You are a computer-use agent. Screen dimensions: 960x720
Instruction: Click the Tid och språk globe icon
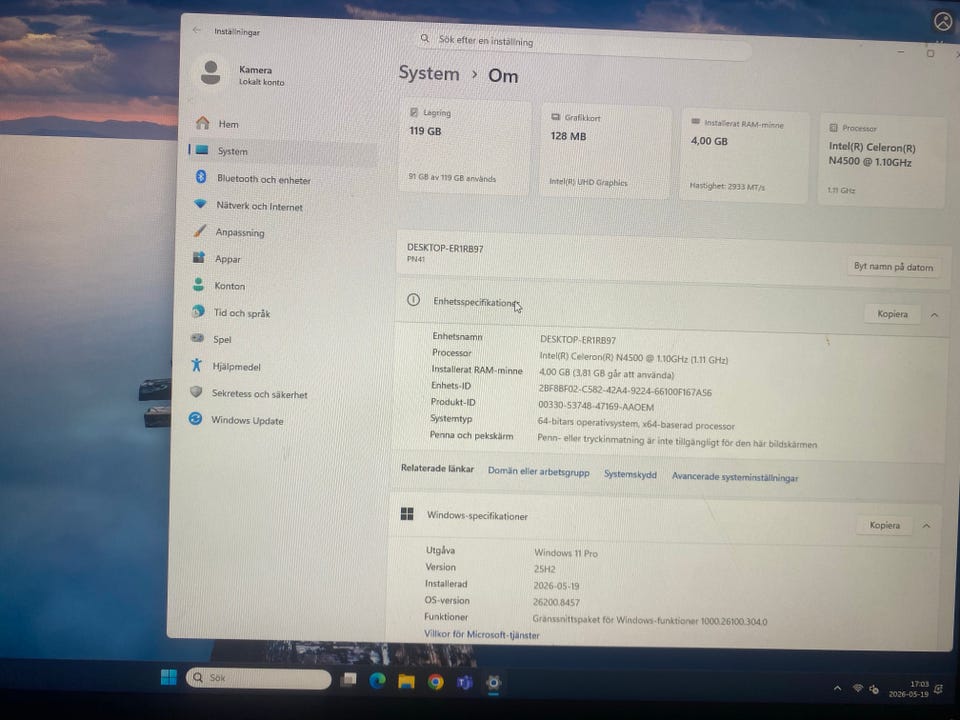click(x=198, y=312)
